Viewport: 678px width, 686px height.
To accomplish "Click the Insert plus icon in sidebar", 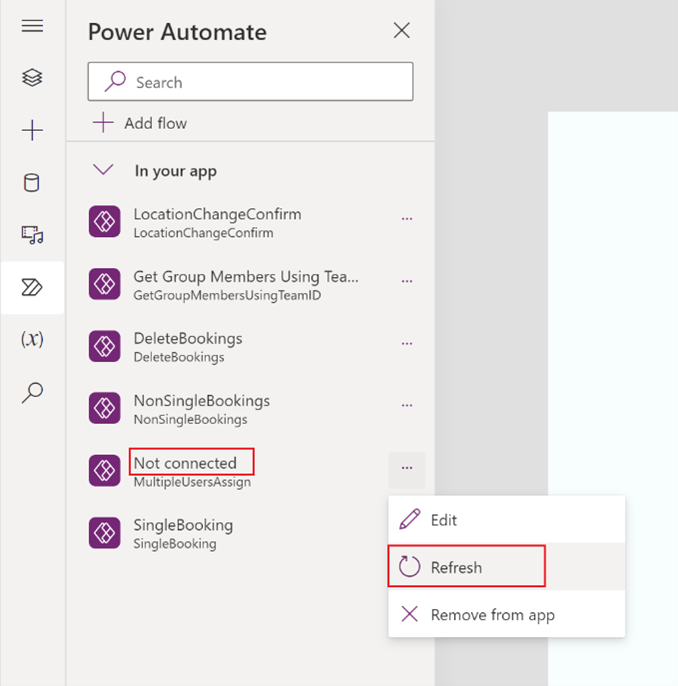I will coord(32,130).
